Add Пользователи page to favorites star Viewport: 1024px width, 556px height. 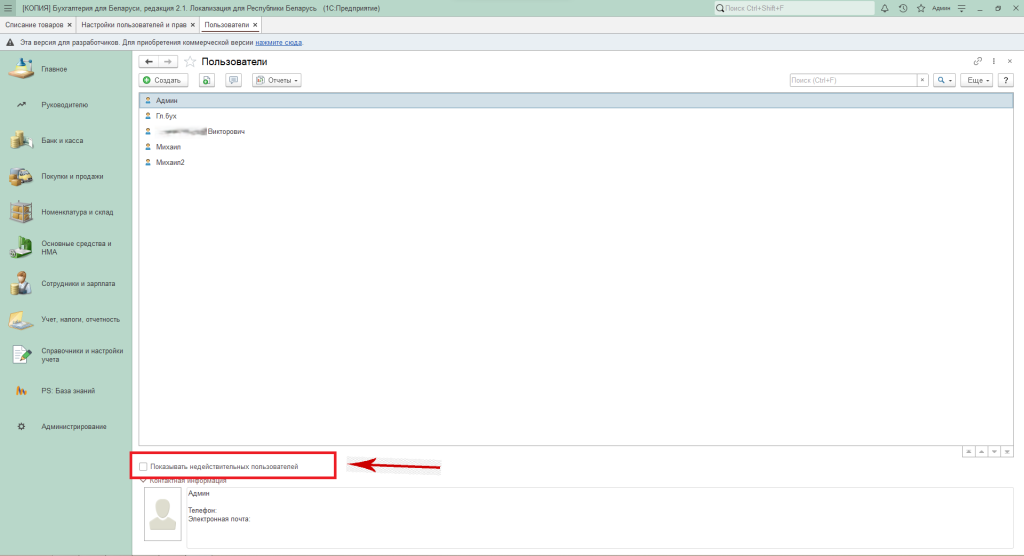coord(190,62)
